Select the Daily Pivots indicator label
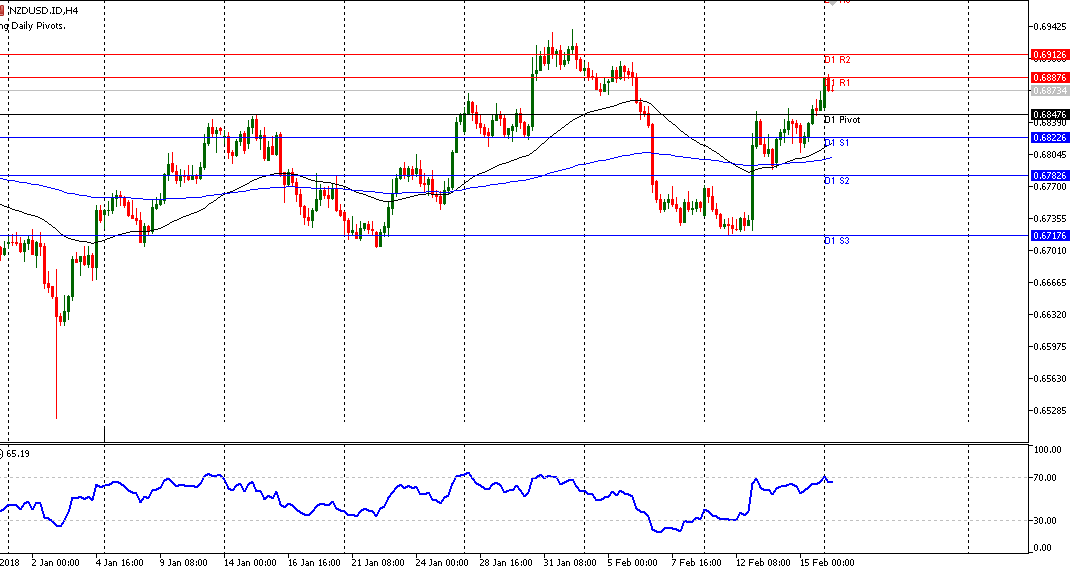Image resolution: width=1077 pixels, height=573 pixels. pos(34,25)
